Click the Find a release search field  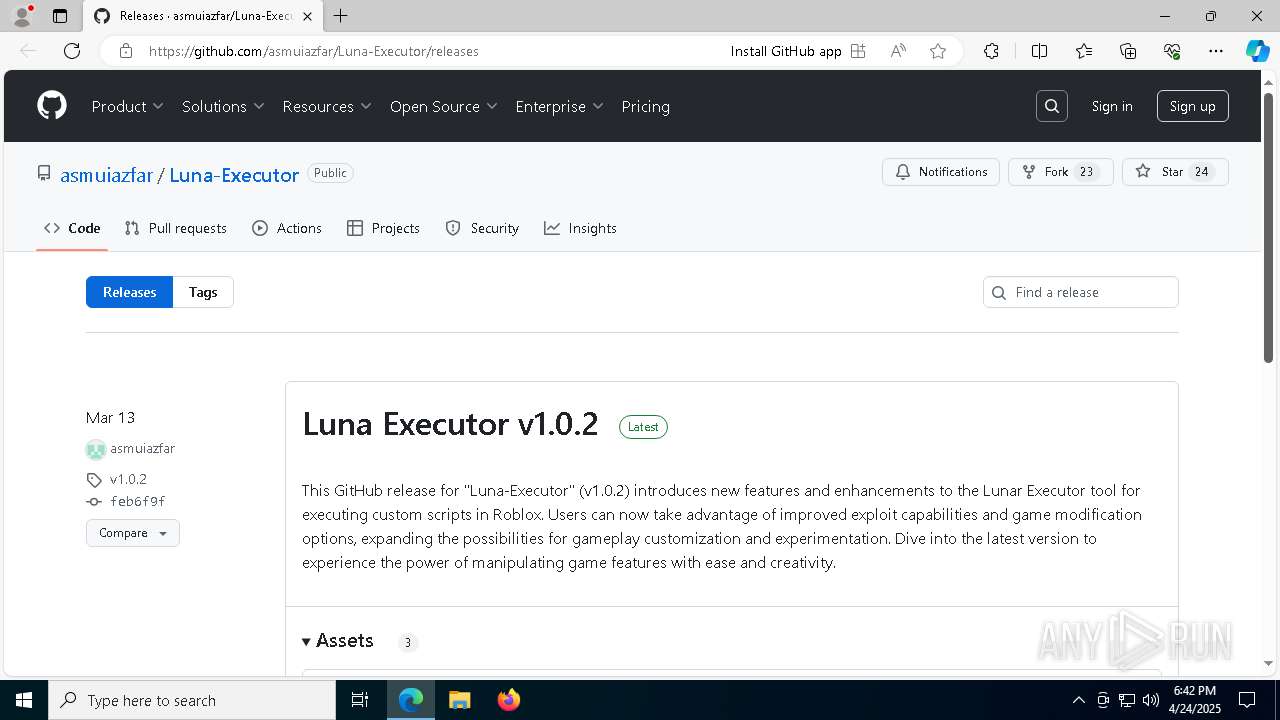tap(1081, 292)
